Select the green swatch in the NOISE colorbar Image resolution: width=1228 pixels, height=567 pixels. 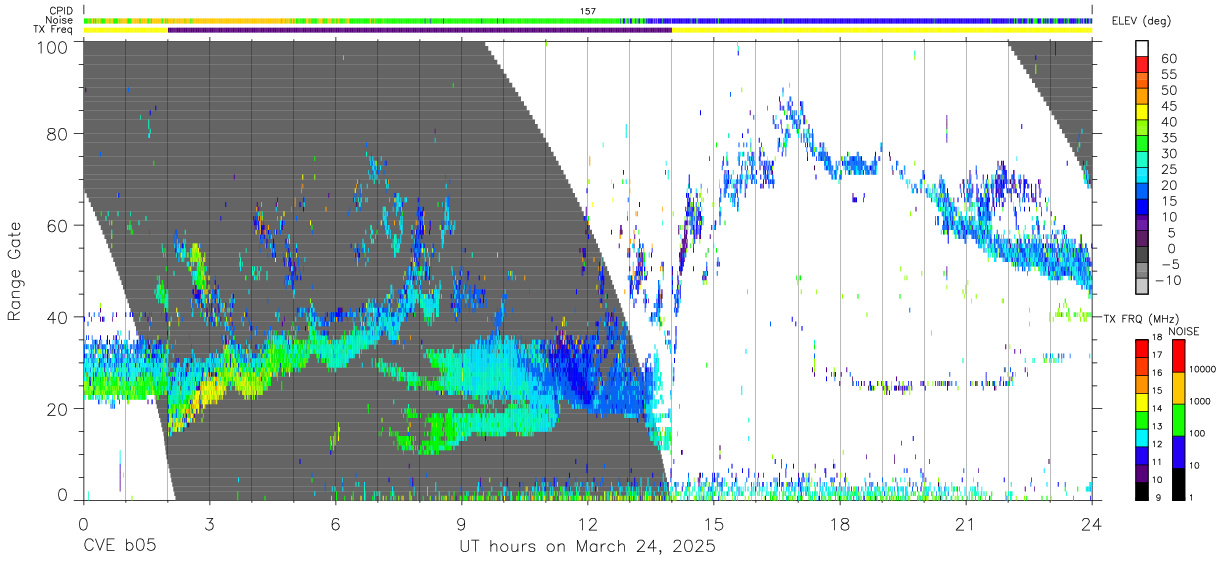point(1179,420)
